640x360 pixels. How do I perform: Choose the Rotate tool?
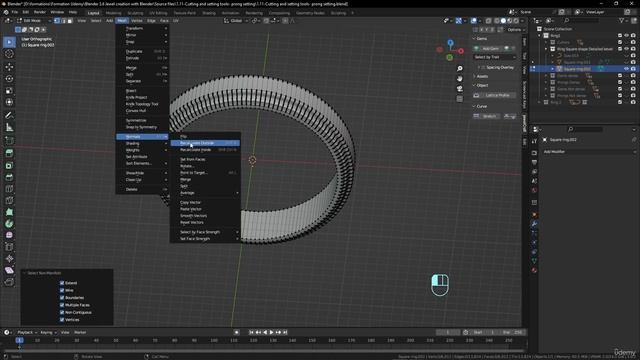pos(9,78)
